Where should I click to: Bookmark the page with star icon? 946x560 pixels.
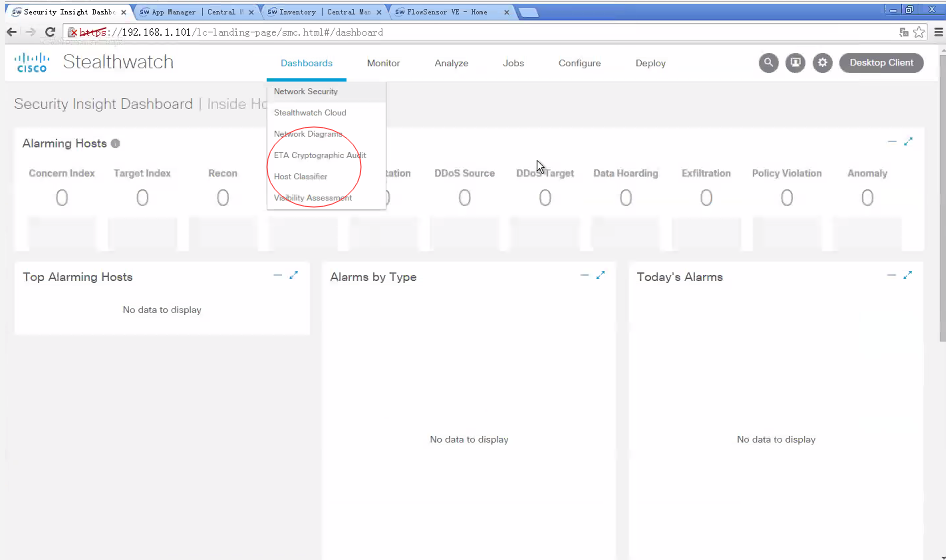tap(919, 33)
